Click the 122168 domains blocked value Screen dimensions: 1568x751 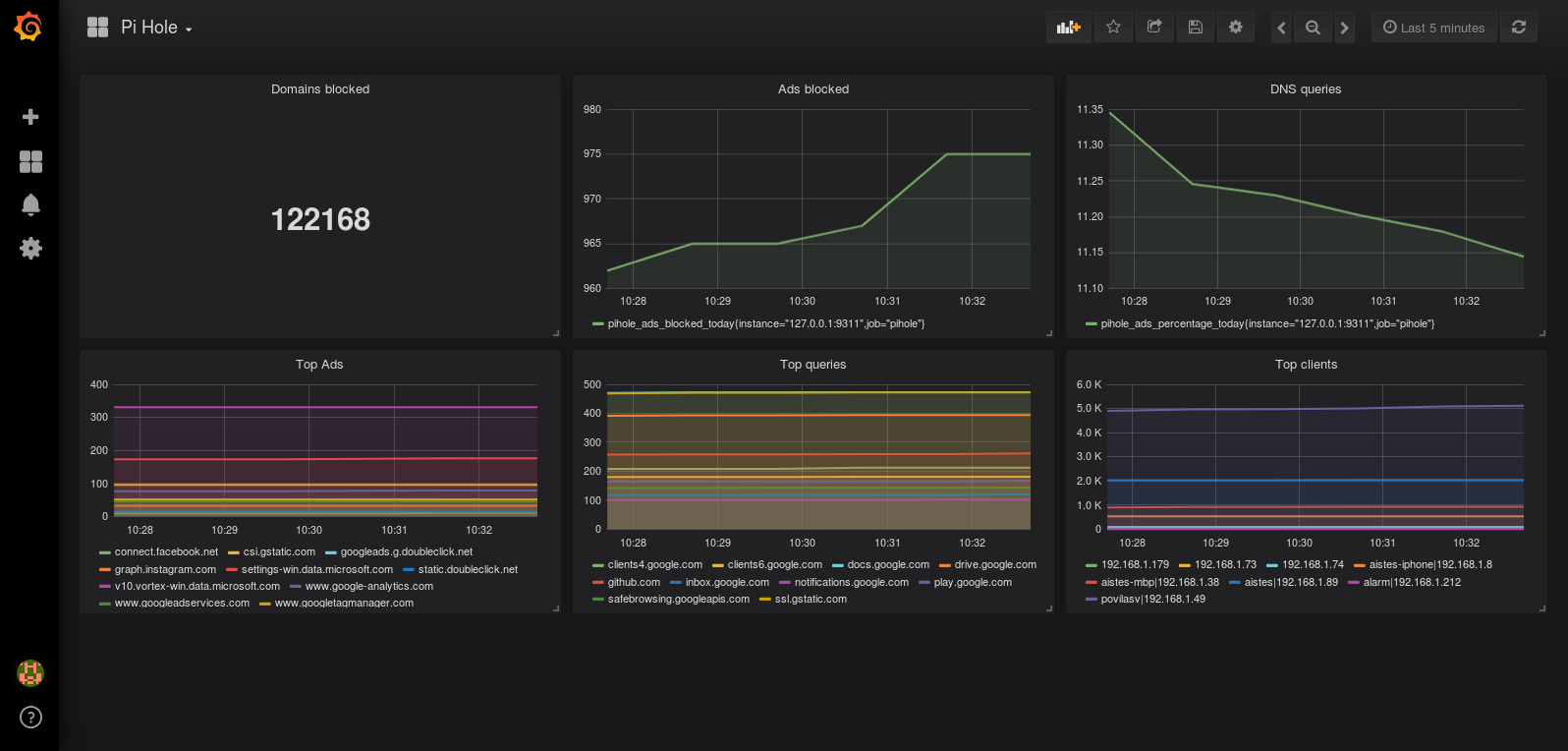pyautogui.click(x=320, y=219)
